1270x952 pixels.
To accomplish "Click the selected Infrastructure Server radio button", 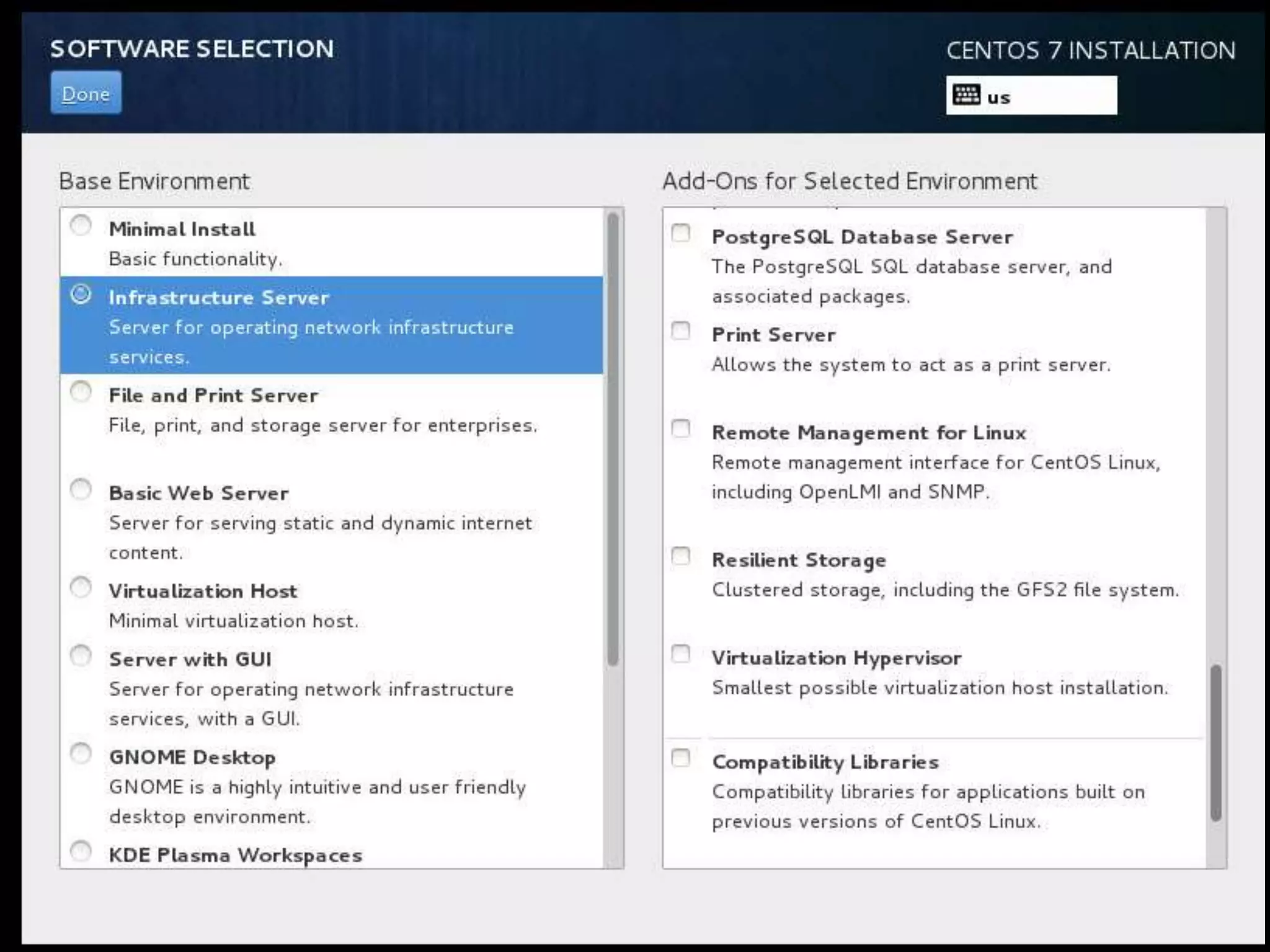I will [81, 294].
